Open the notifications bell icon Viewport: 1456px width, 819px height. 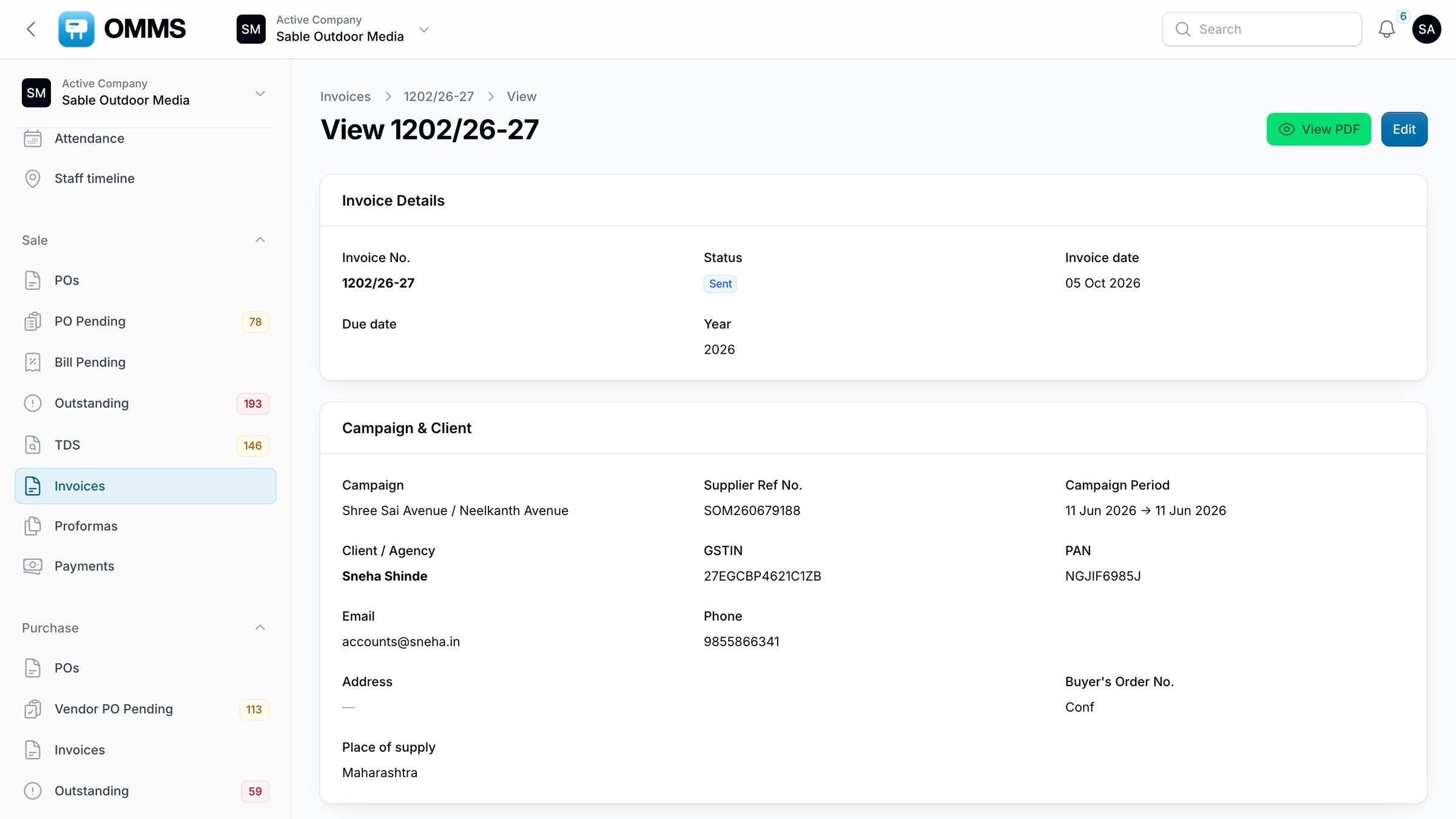[x=1386, y=29]
